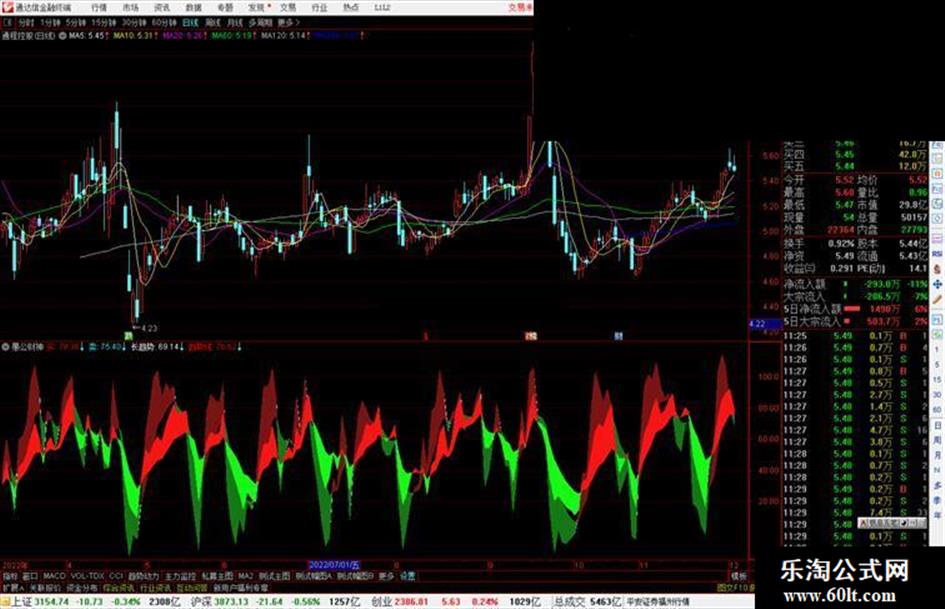The width and height of the screenshot is (945, 609).
Task: Select the 月线 monthly period
Action: click(x=234, y=22)
